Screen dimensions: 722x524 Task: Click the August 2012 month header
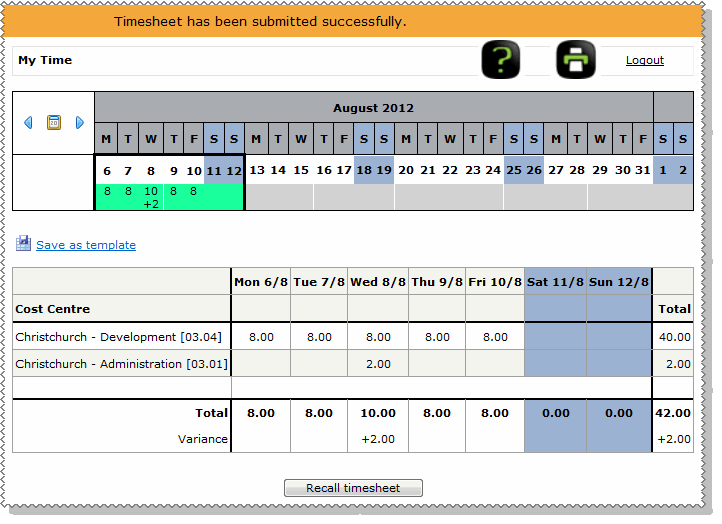click(x=373, y=108)
